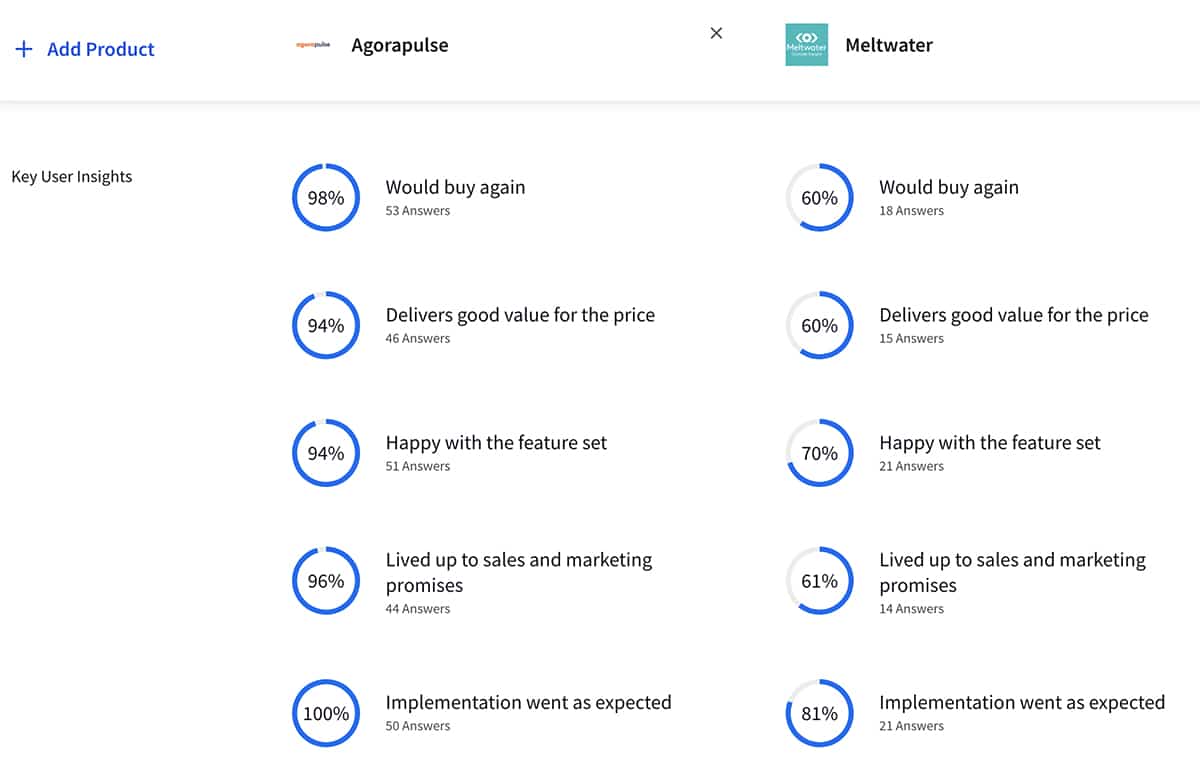
Task: Click Meltwater 81% Implementation progress ring
Action: click(x=820, y=713)
